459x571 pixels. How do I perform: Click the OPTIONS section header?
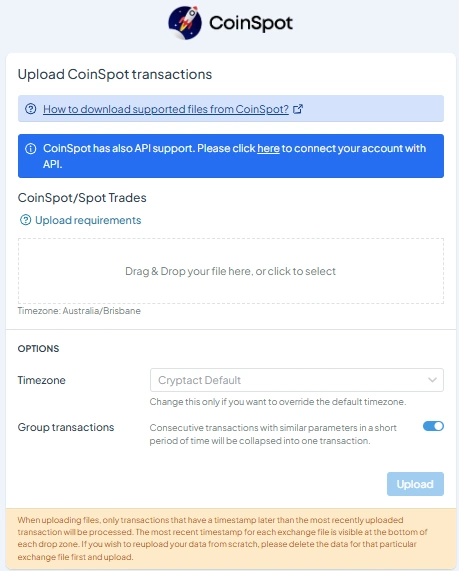pyautogui.click(x=38, y=348)
